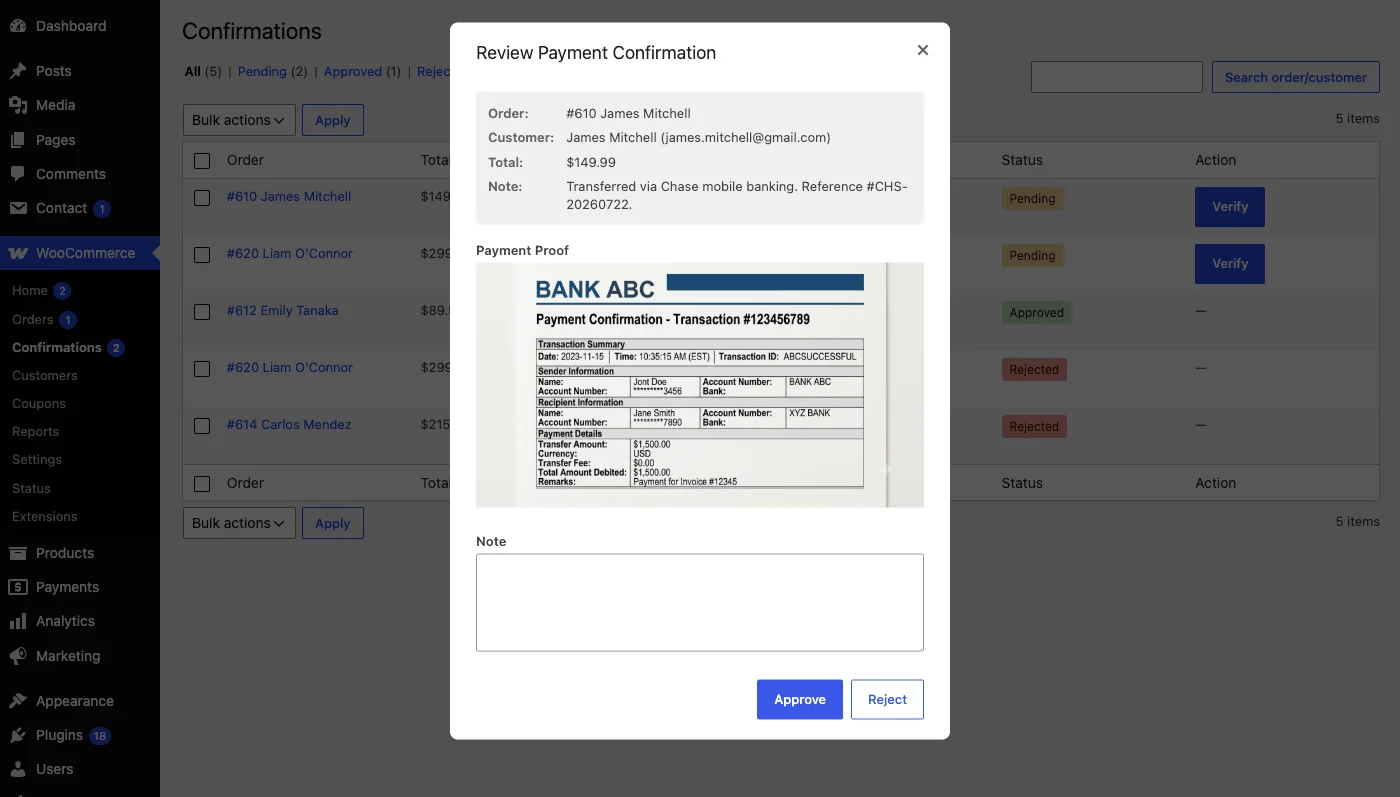Filter confirmations by Approved
The image size is (1400, 797).
click(353, 72)
